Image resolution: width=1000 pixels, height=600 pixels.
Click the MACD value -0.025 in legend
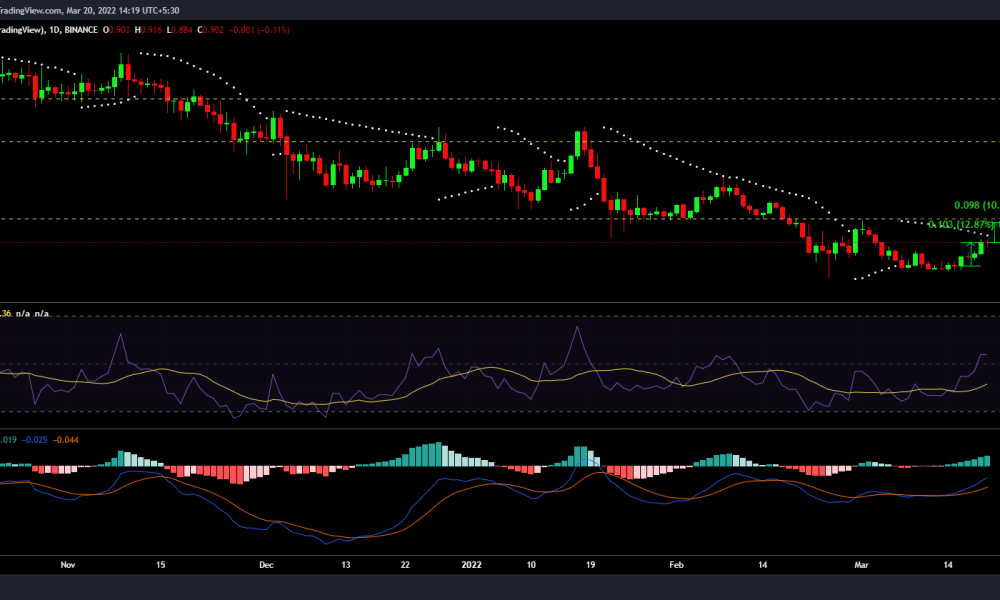[x=34, y=440]
